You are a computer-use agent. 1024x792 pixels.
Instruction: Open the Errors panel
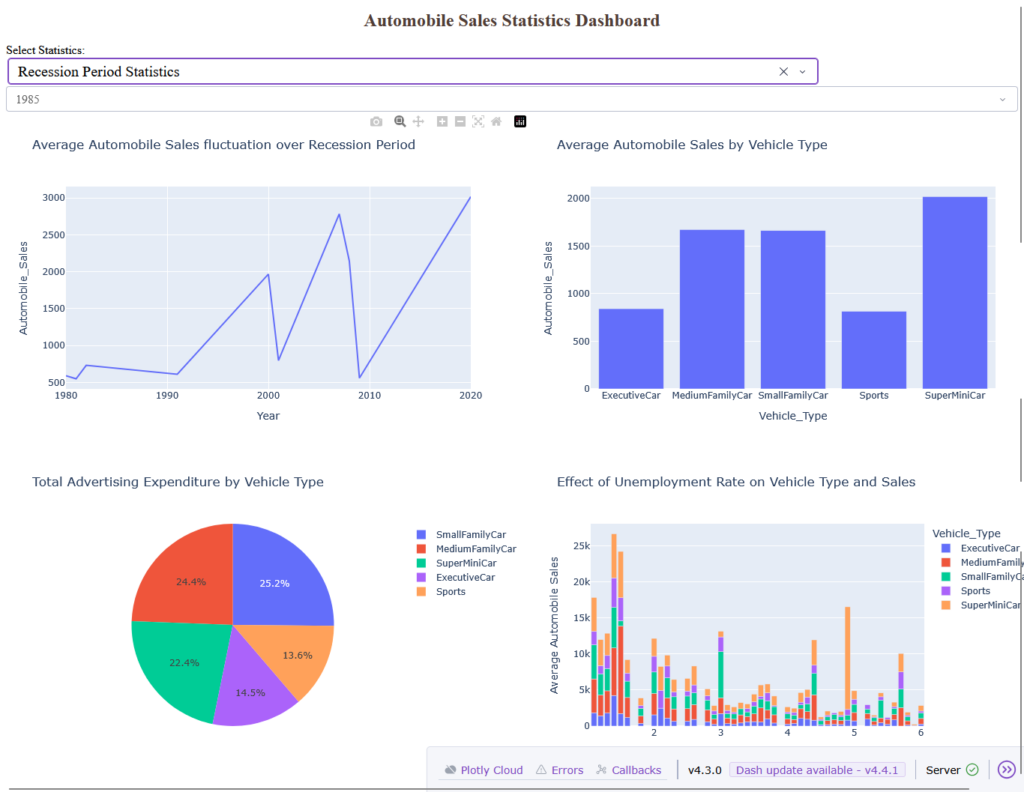pyautogui.click(x=560, y=770)
